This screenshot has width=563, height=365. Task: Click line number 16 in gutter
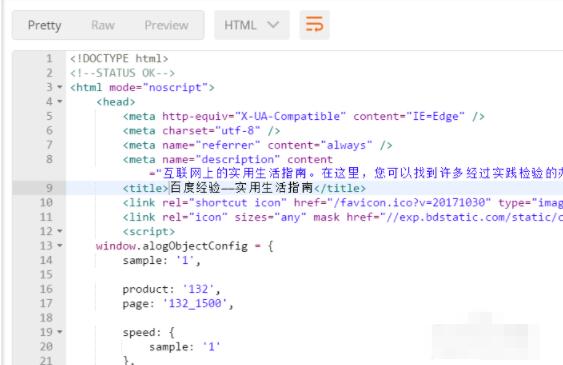point(46,289)
